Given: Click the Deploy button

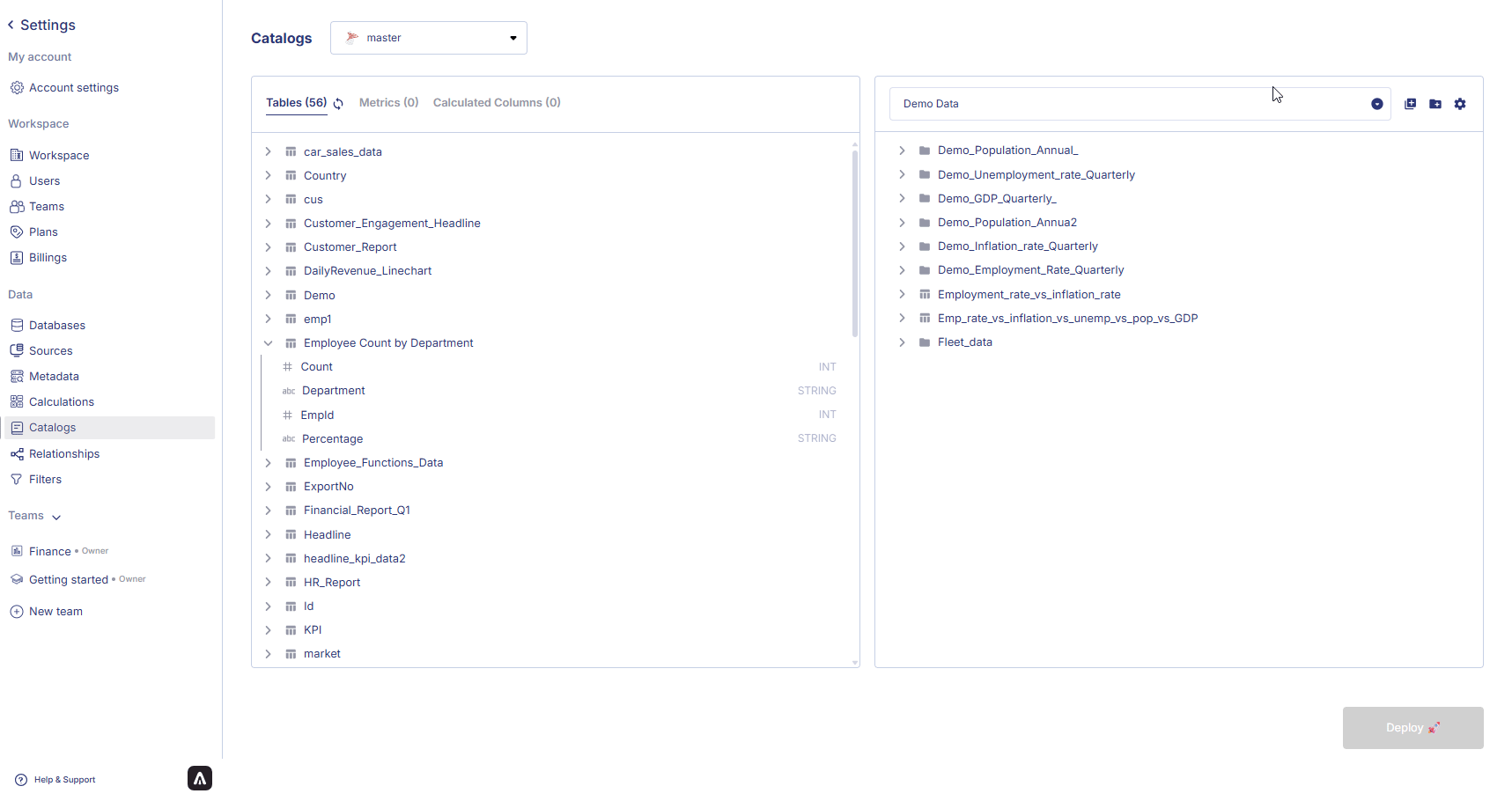Looking at the screenshot, I should pyautogui.click(x=1412, y=728).
